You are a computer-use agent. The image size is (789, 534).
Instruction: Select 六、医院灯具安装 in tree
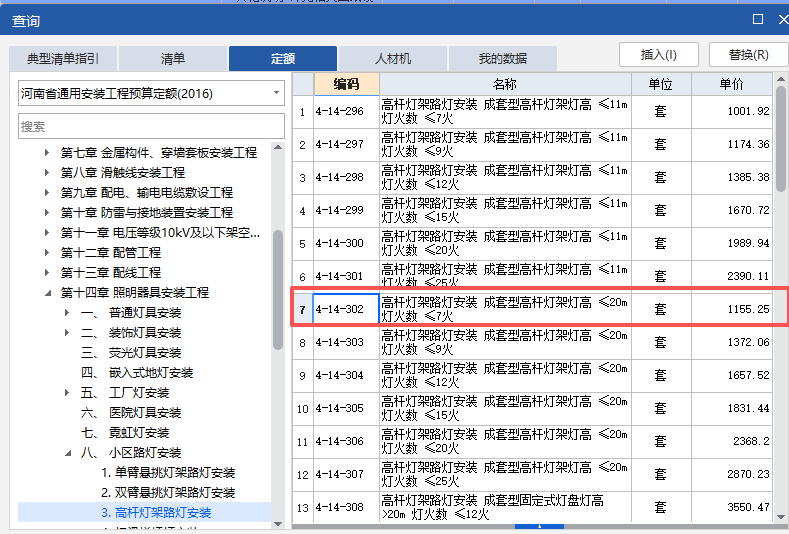(x=131, y=413)
